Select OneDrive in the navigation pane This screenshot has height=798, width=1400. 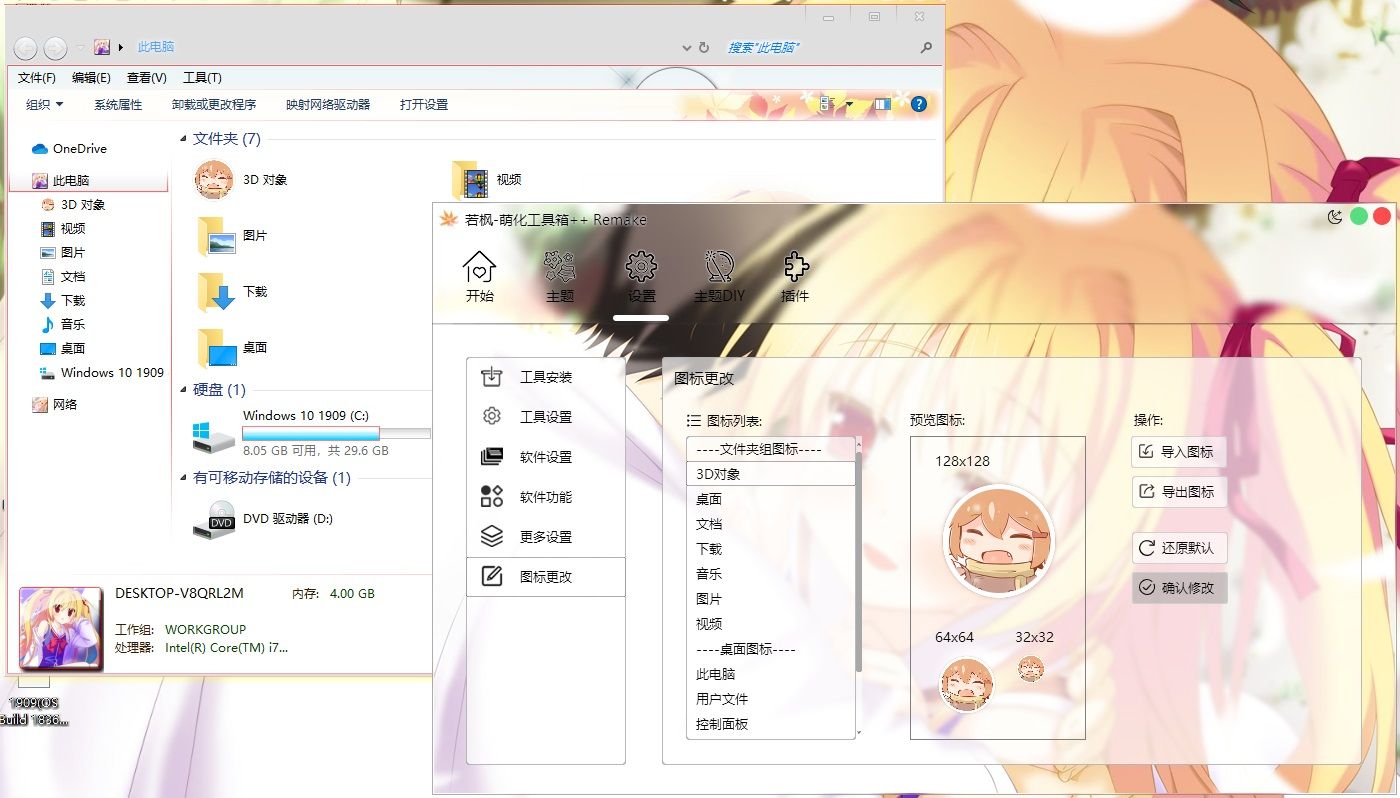69,149
